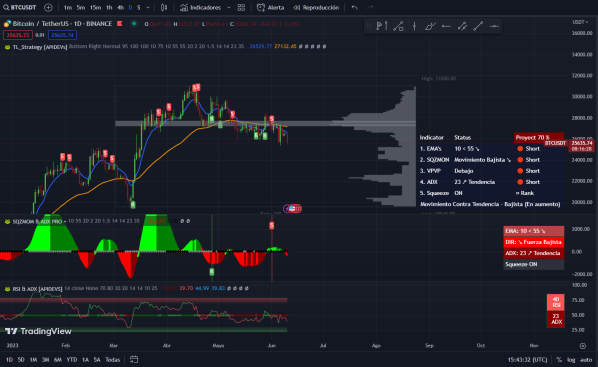The image size is (598, 367).
Task: Set date range to 1D
Action: [x=10, y=360]
